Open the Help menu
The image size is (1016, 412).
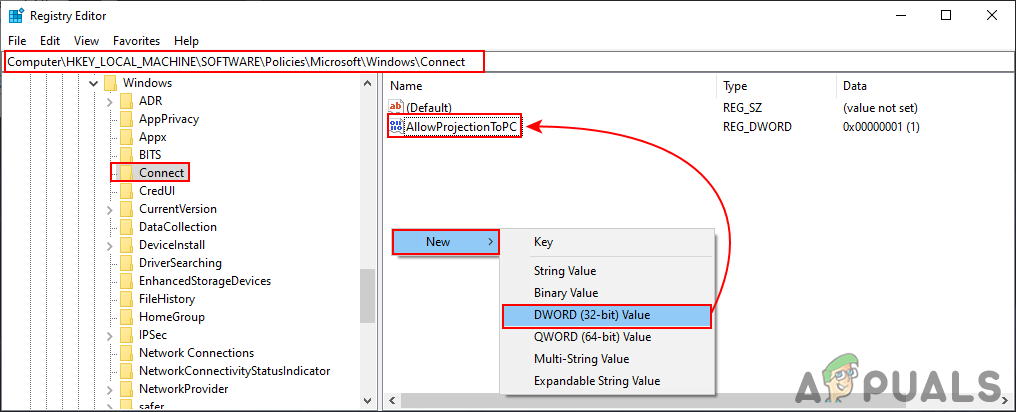(187, 41)
